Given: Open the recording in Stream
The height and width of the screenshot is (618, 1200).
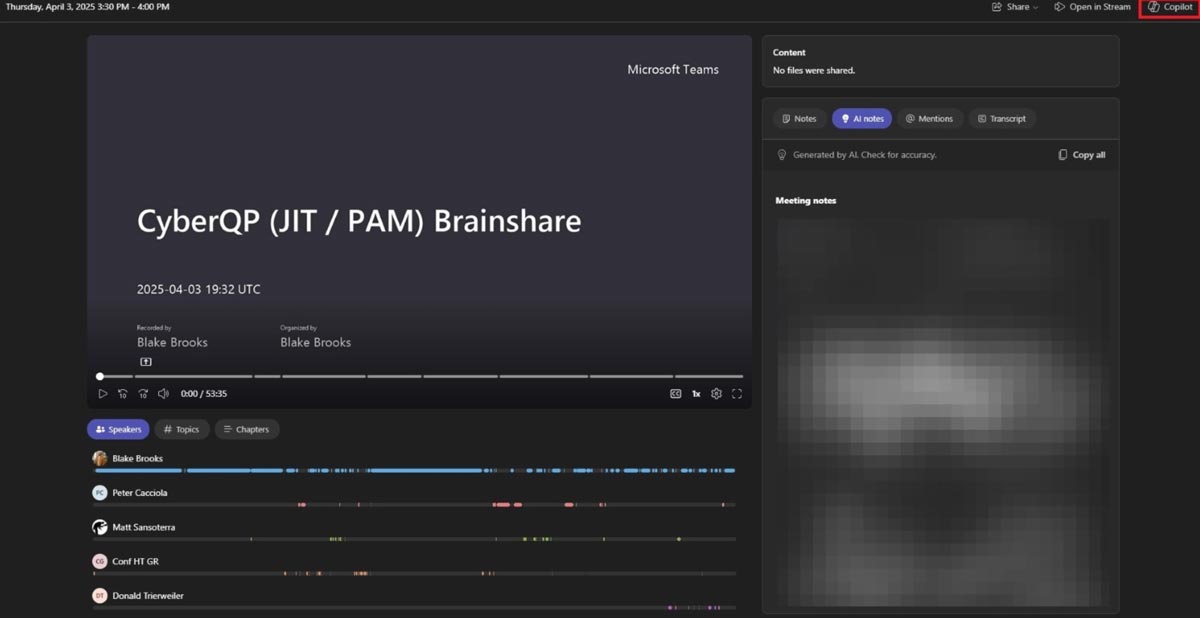Looking at the screenshot, I should [x=1092, y=7].
